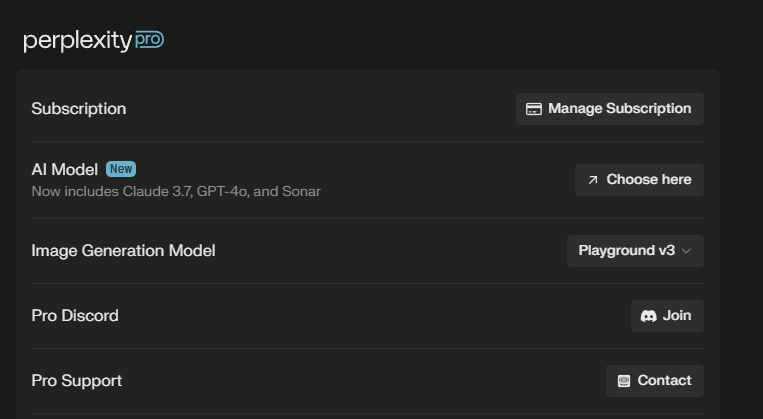Image resolution: width=763 pixels, height=419 pixels.
Task: Click the Pro Support row label
Action: click(77, 381)
